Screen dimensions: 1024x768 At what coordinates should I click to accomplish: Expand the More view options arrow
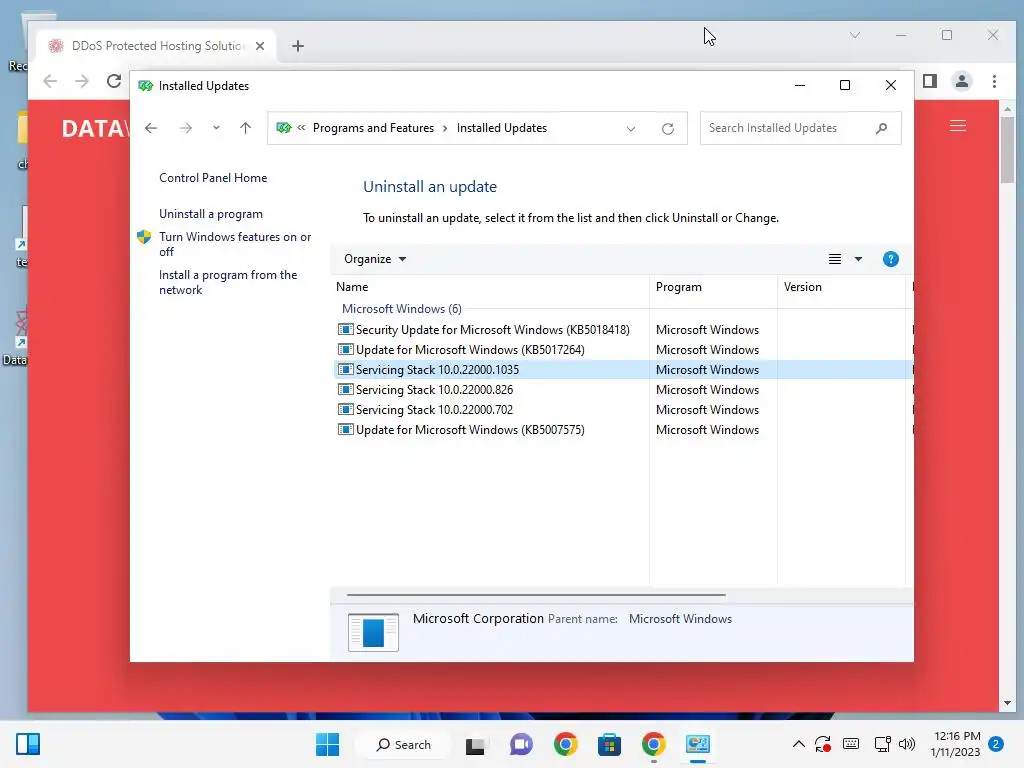pos(858,259)
